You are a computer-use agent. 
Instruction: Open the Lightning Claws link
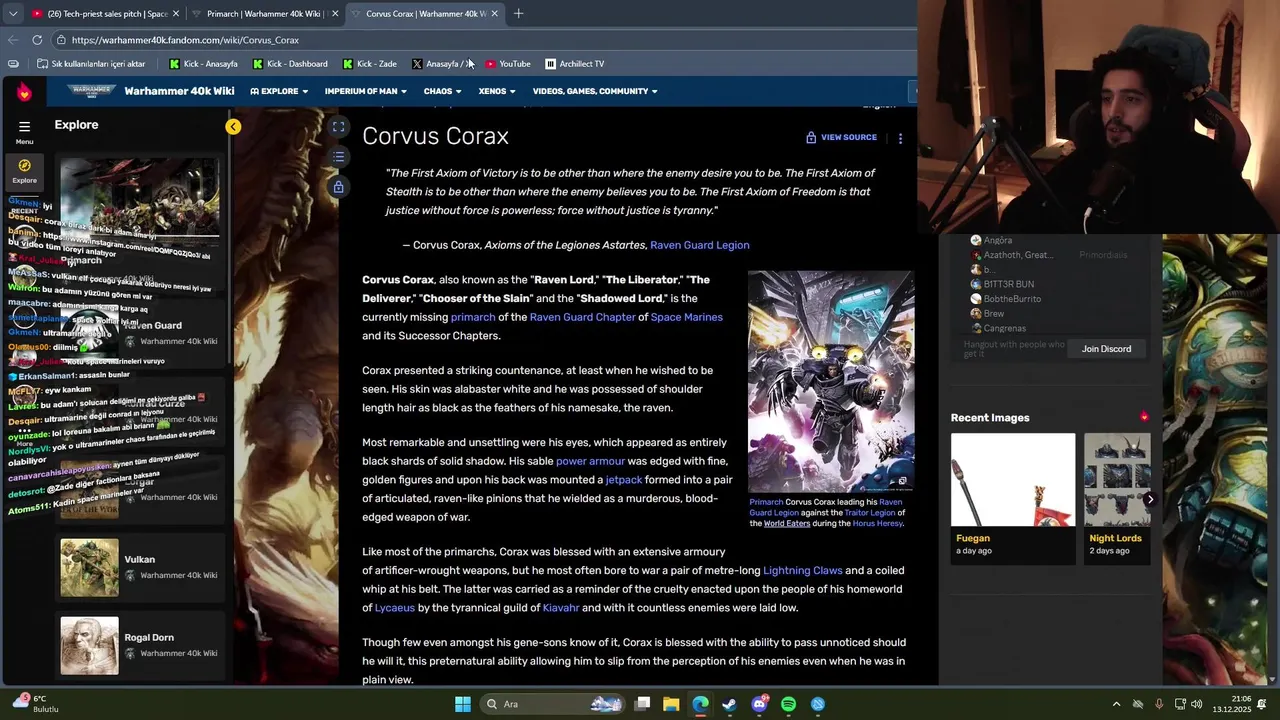(803, 571)
